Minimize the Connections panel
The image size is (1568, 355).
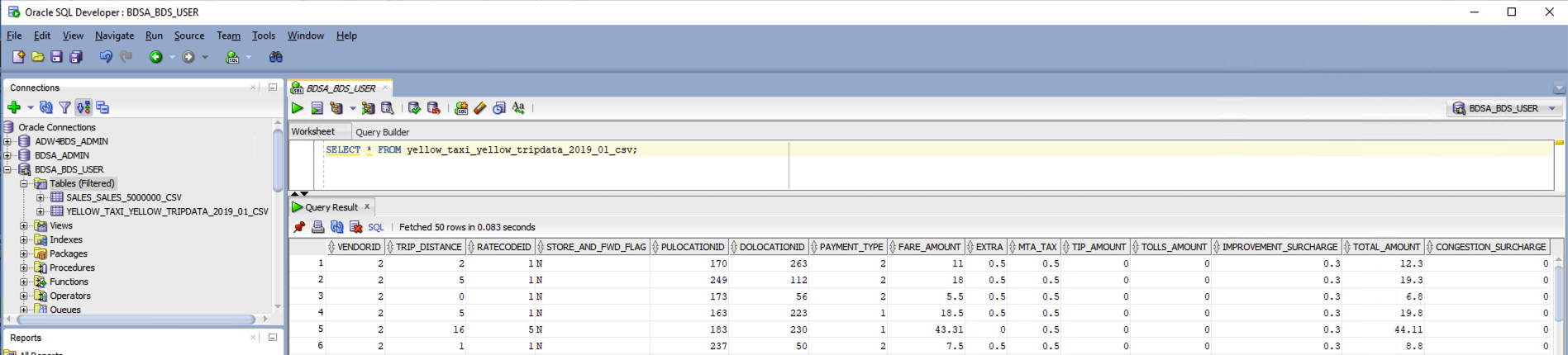272,87
